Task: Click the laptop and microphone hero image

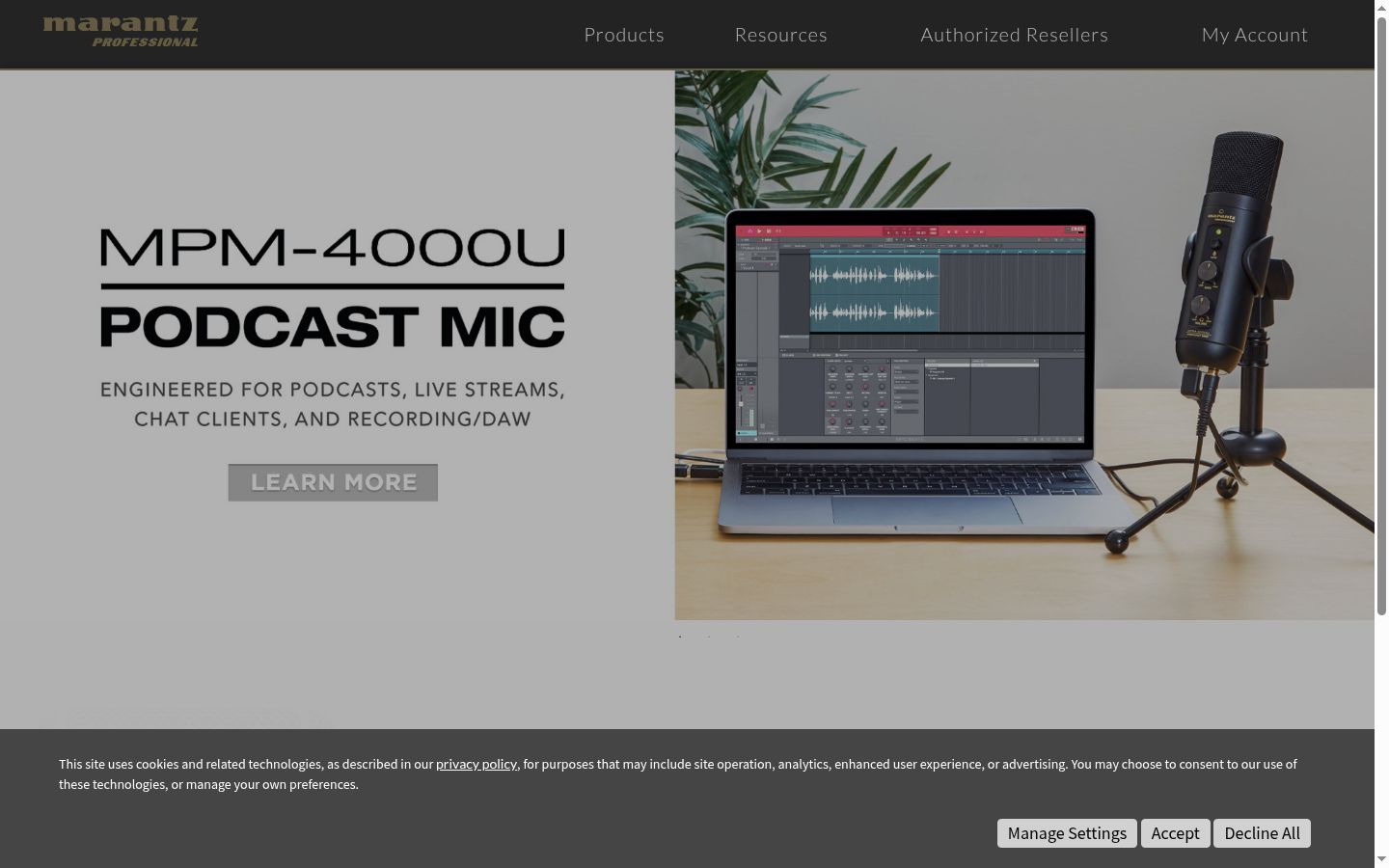Action: pos(1024,344)
